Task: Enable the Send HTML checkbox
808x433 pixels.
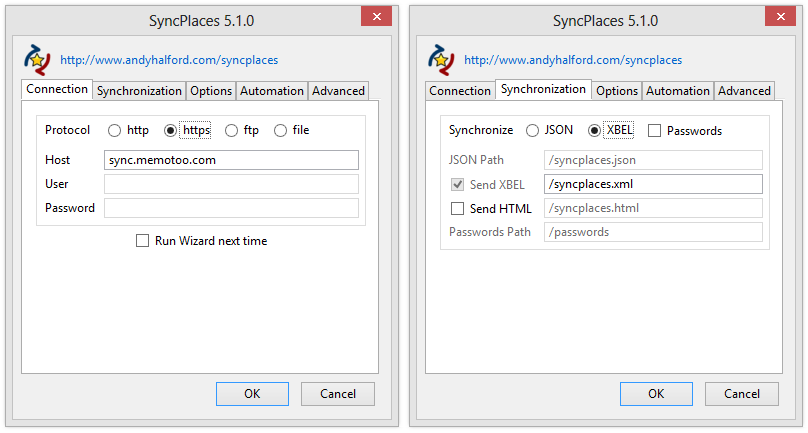Action: tap(457, 208)
